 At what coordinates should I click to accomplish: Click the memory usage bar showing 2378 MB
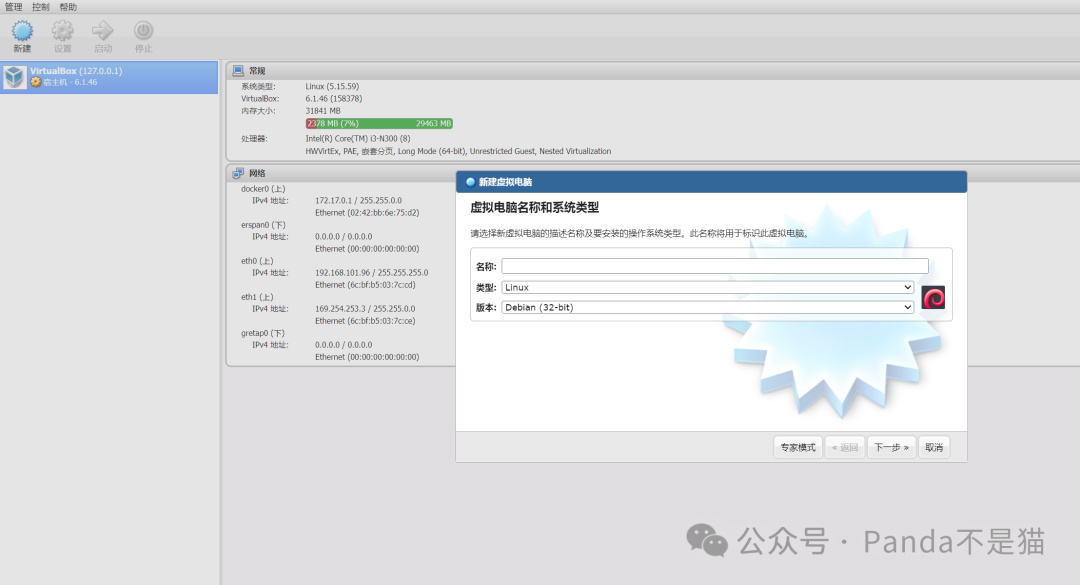[379, 123]
